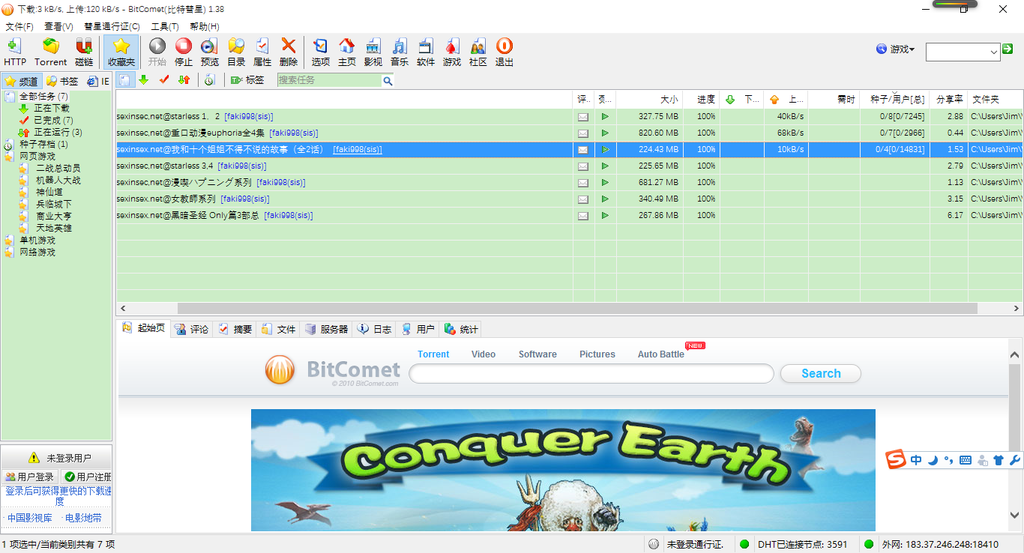Open the 属性 properties icon
The height and width of the screenshot is (553, 1024).
[x=262, y=52]
